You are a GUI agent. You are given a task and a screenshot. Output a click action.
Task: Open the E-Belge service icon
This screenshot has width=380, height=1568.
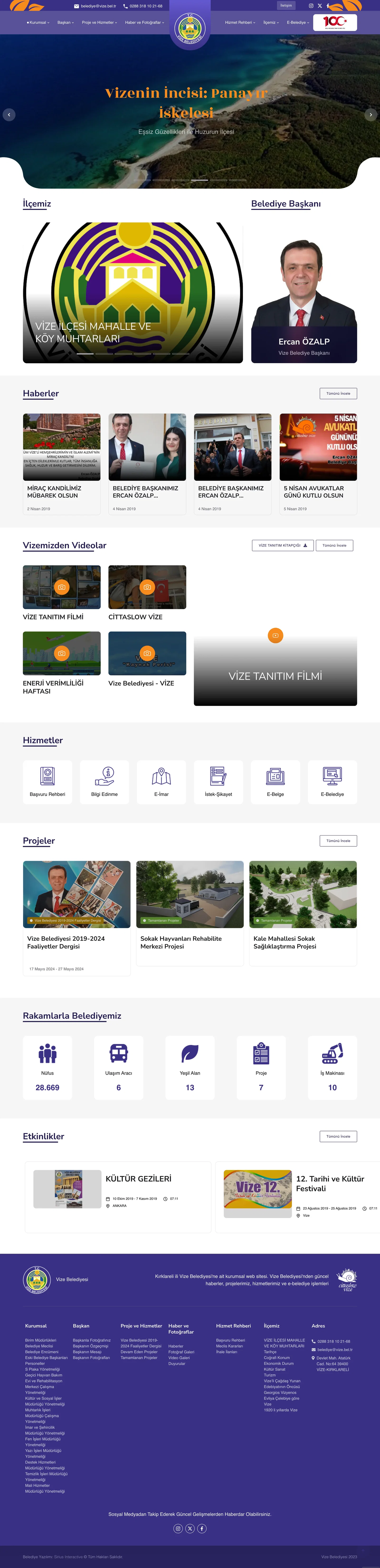pos(275,776)
